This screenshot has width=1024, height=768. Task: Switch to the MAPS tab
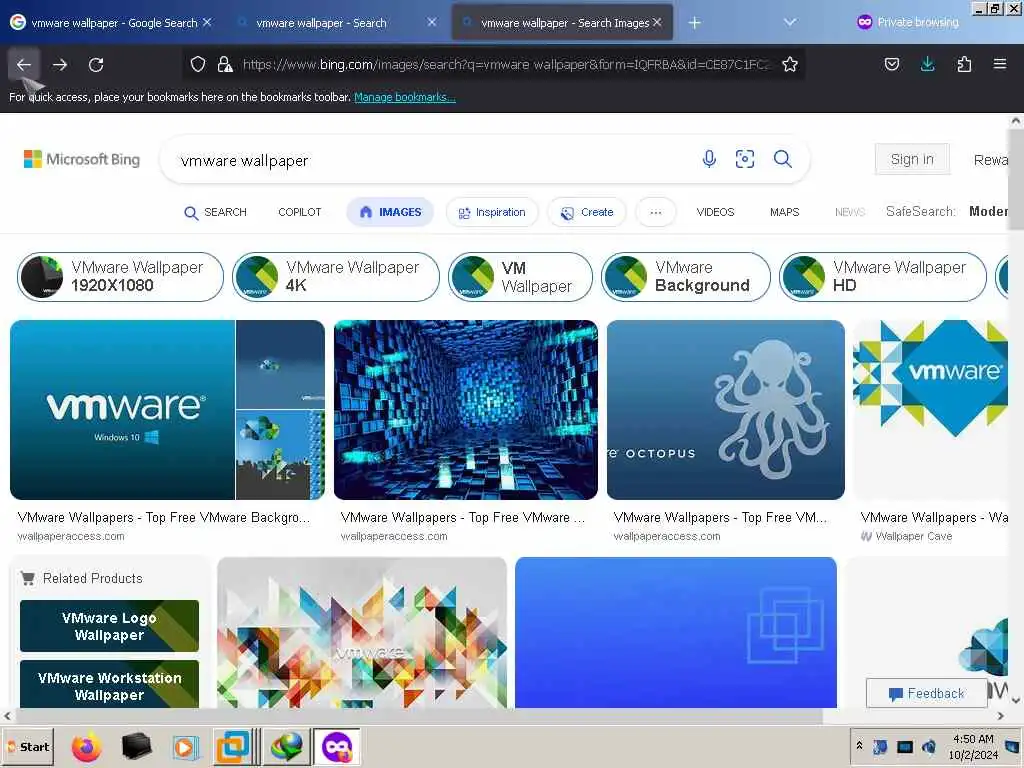(x=784, y=212)
